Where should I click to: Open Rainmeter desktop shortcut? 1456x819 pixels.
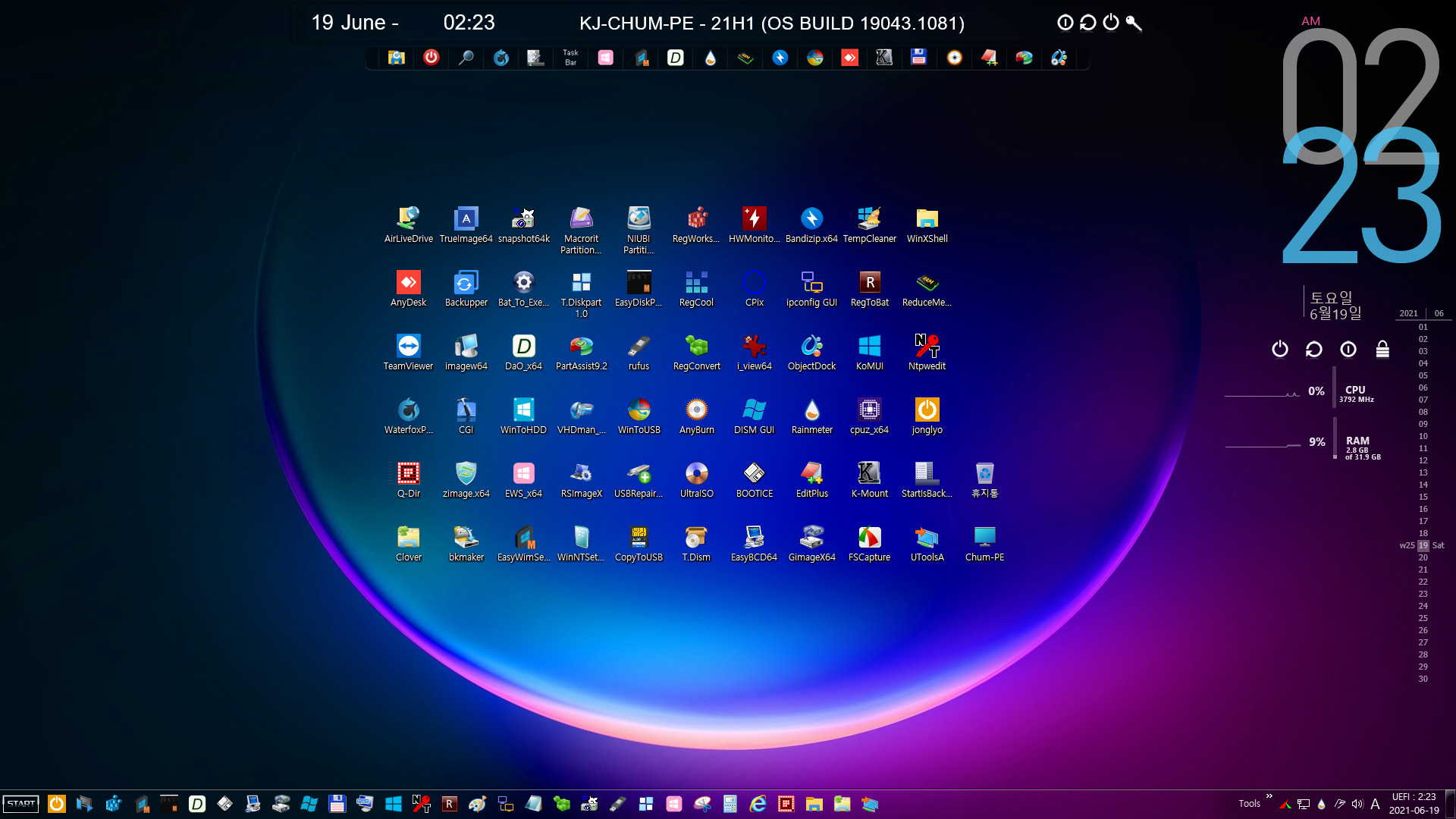[x=811, y=416]
